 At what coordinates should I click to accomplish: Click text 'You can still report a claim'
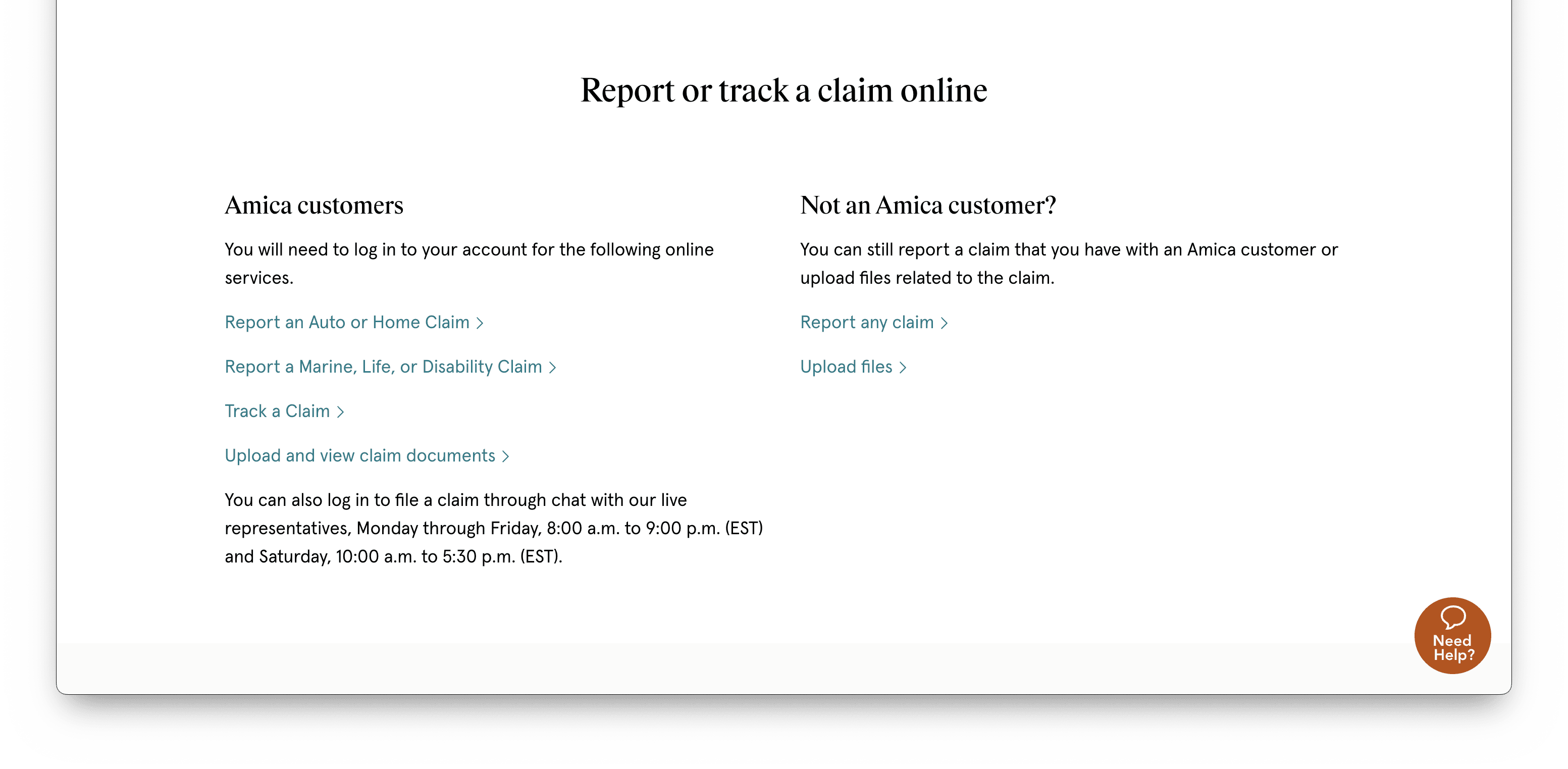click(x=905, y=249)
